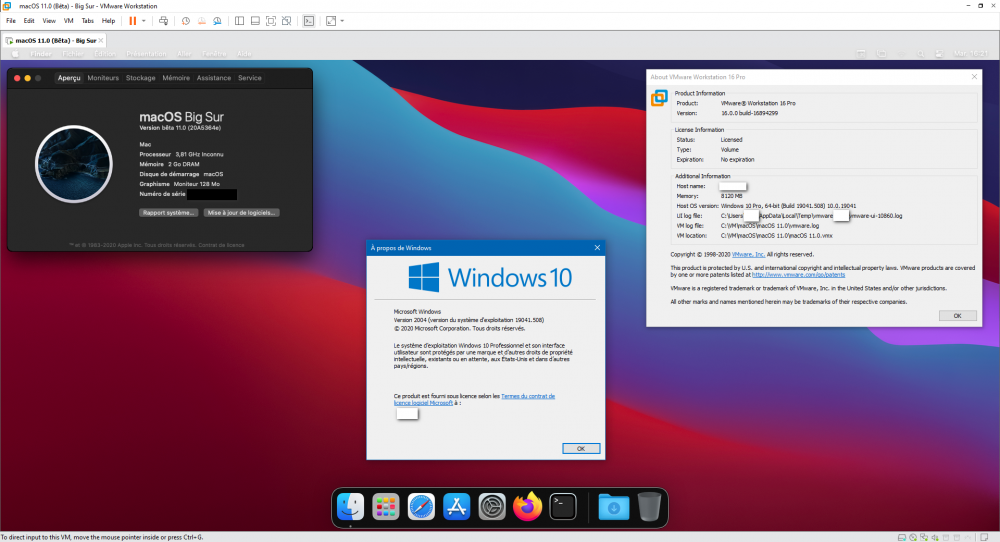Open the power options dropdown arrow
Image resolution: width=1000 pixels, height=542 pixels.
143,21
